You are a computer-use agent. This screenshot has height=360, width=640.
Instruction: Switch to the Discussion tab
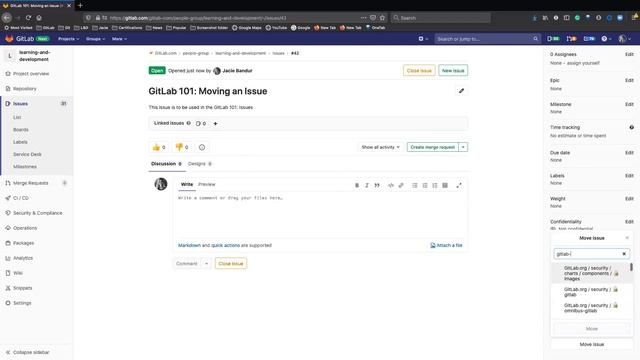pyautogui.click(x=166, y=164)
